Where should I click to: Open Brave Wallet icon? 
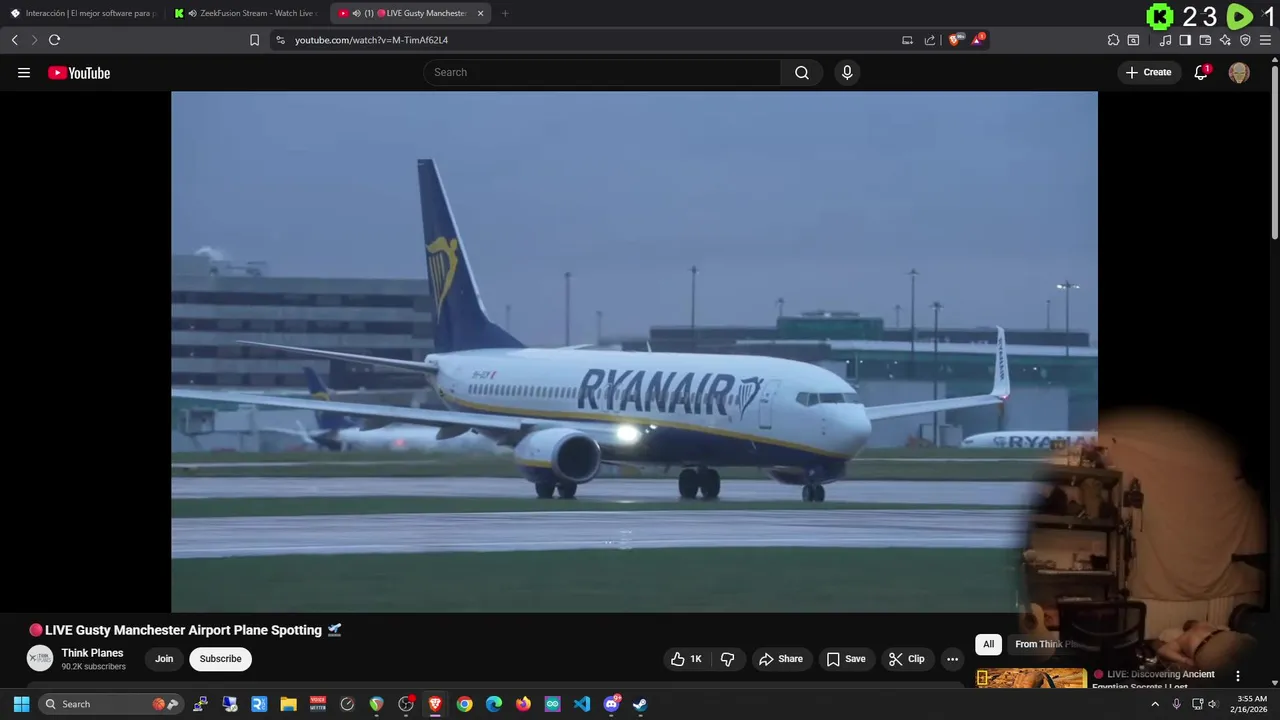pos(1205,40)
